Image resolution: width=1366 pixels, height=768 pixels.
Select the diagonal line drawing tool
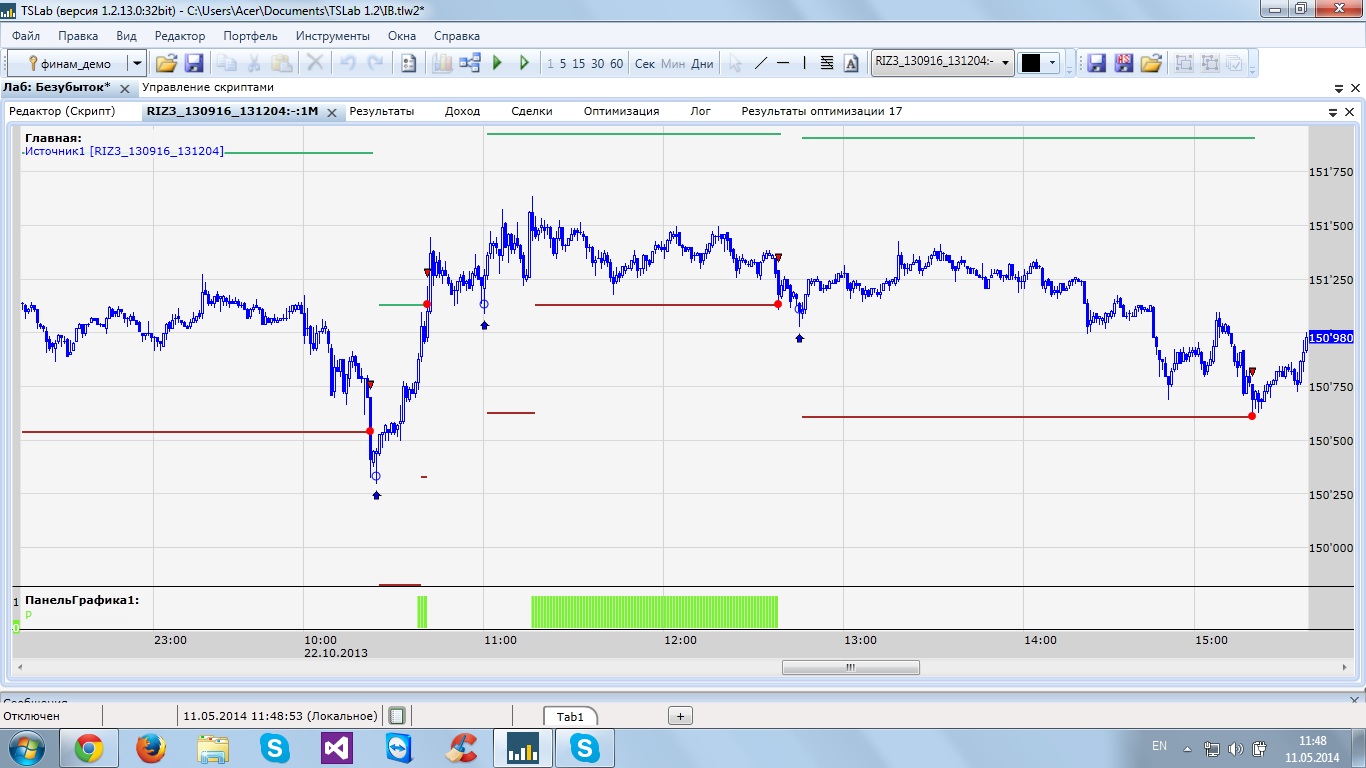tap(760, 63)
